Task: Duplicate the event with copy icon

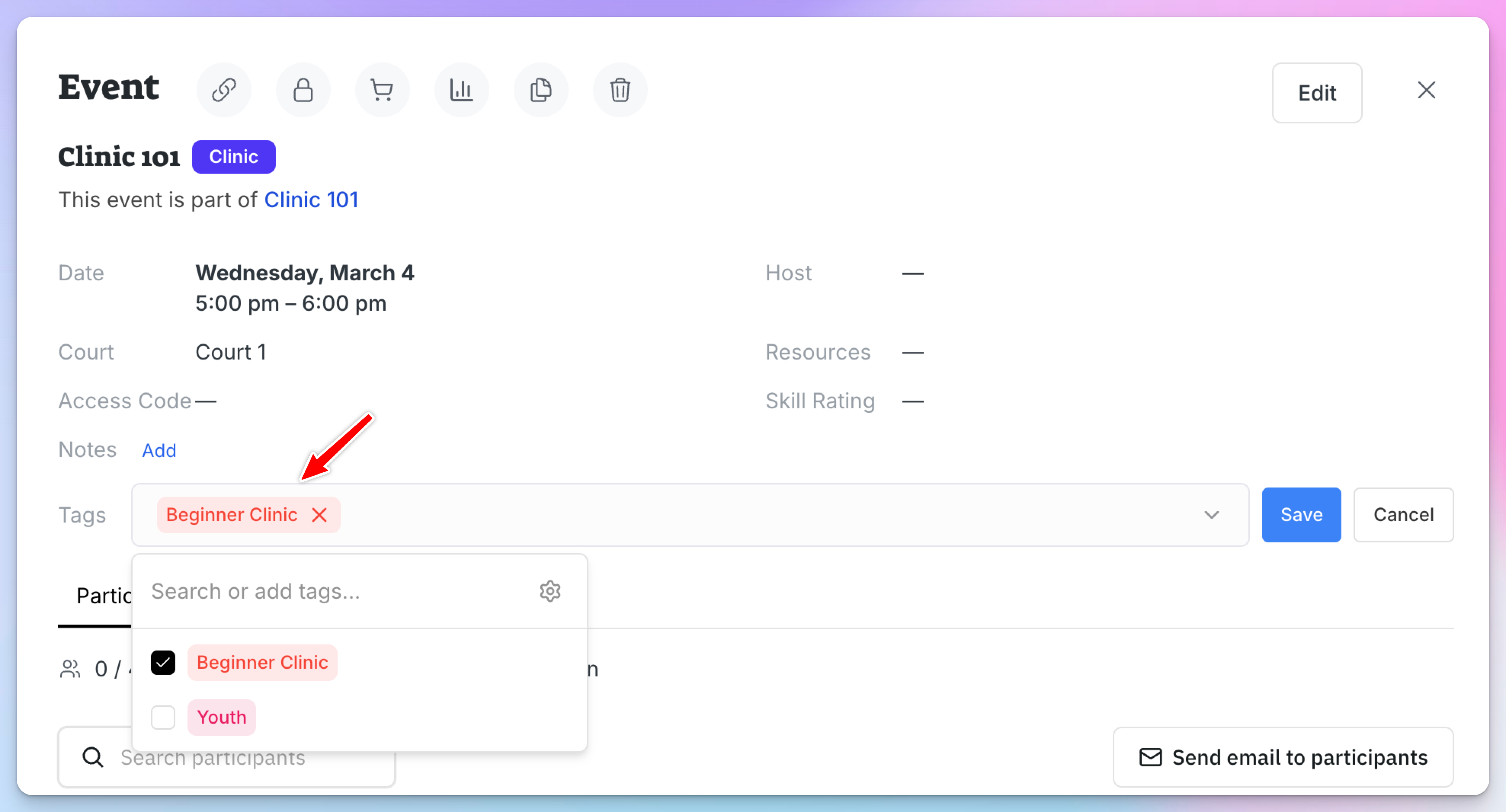Action: pos(541,90)
